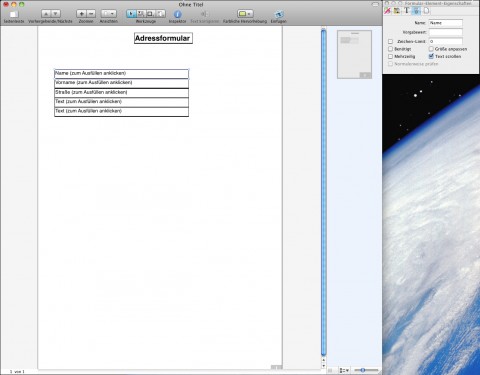Click the scrollbar up arrow
This screenshot has width=480, height=375.
[x=323, y=360]
